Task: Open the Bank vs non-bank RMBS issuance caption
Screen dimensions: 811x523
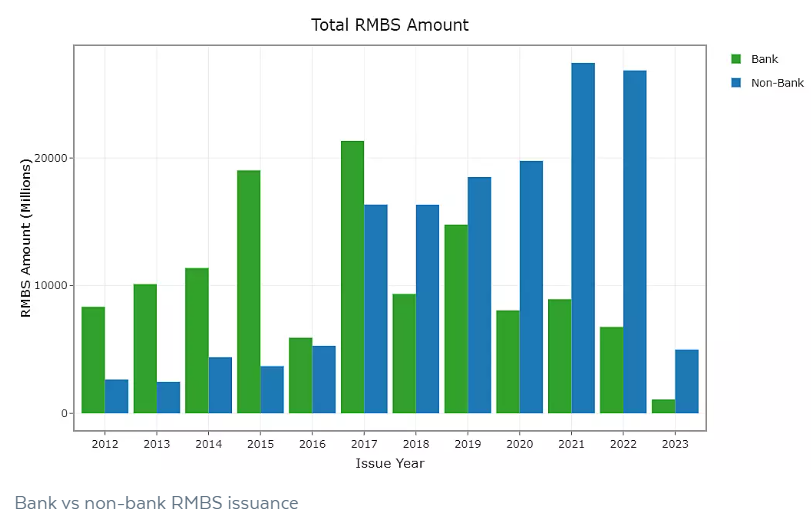Action: tap(156, 502)
